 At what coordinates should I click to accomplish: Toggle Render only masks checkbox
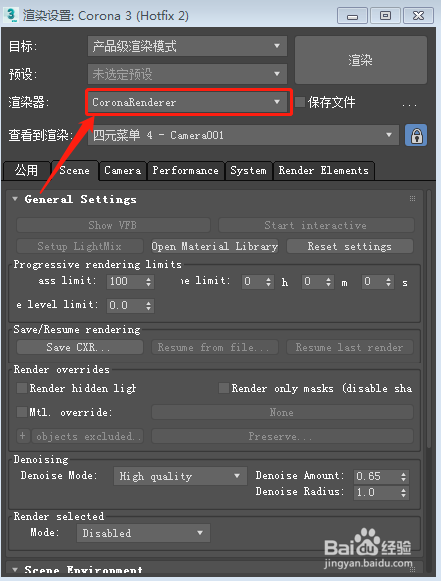coord(224,388)
